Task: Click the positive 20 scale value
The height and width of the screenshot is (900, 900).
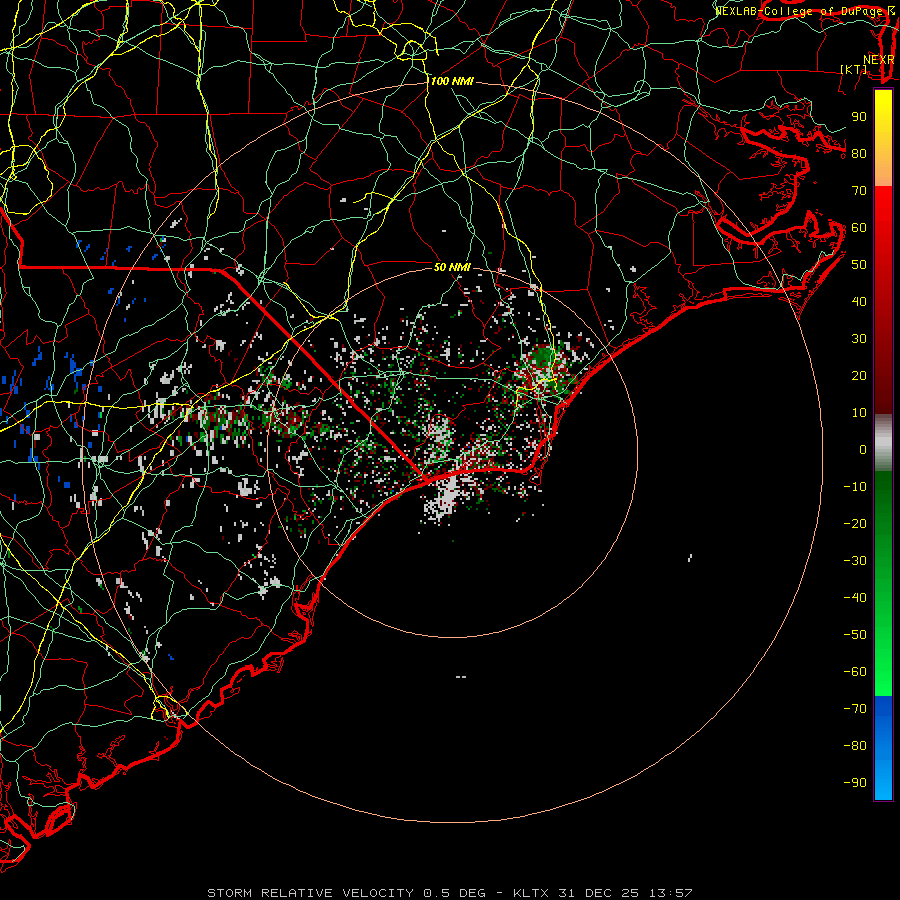Action: pos(859,376)
